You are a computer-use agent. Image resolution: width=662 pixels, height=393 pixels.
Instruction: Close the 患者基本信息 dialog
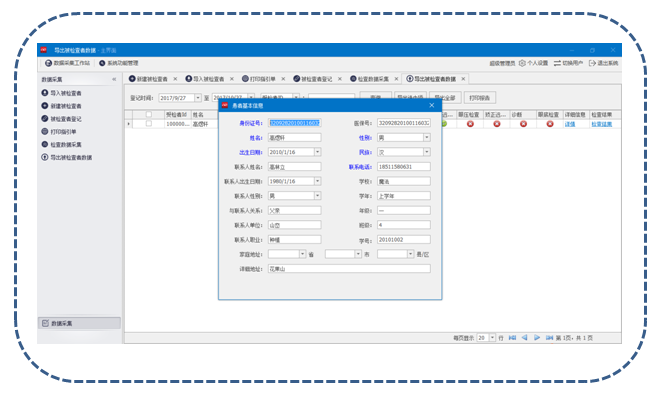pyautogui.click(x=431, y=106)
